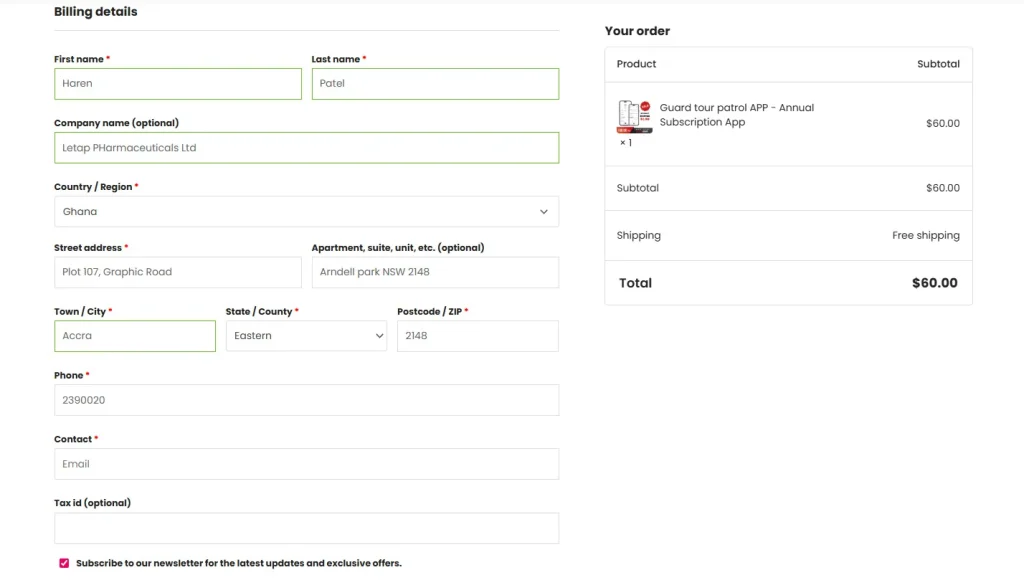Viewport: 1024px width, 580px height.
Task: Click the Tax id input field
Action: pyautogui.click(x=306, y=528)
